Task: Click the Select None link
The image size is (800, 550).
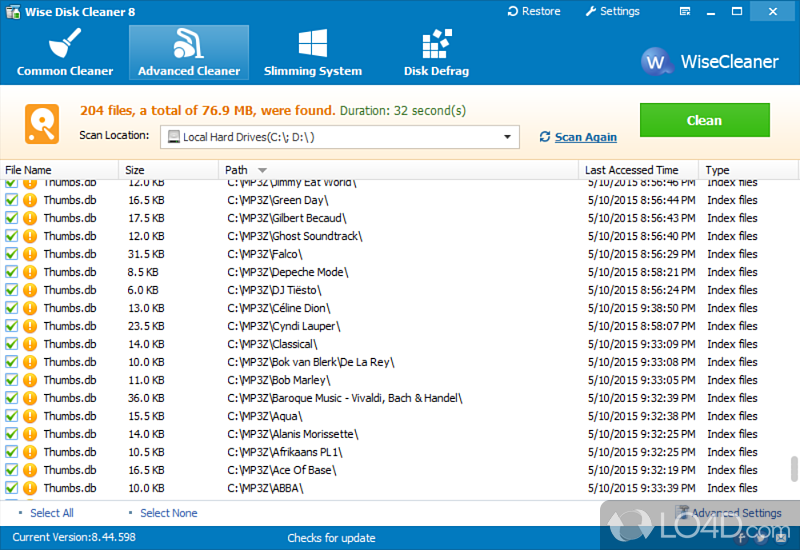Action: tap(168, 513)
